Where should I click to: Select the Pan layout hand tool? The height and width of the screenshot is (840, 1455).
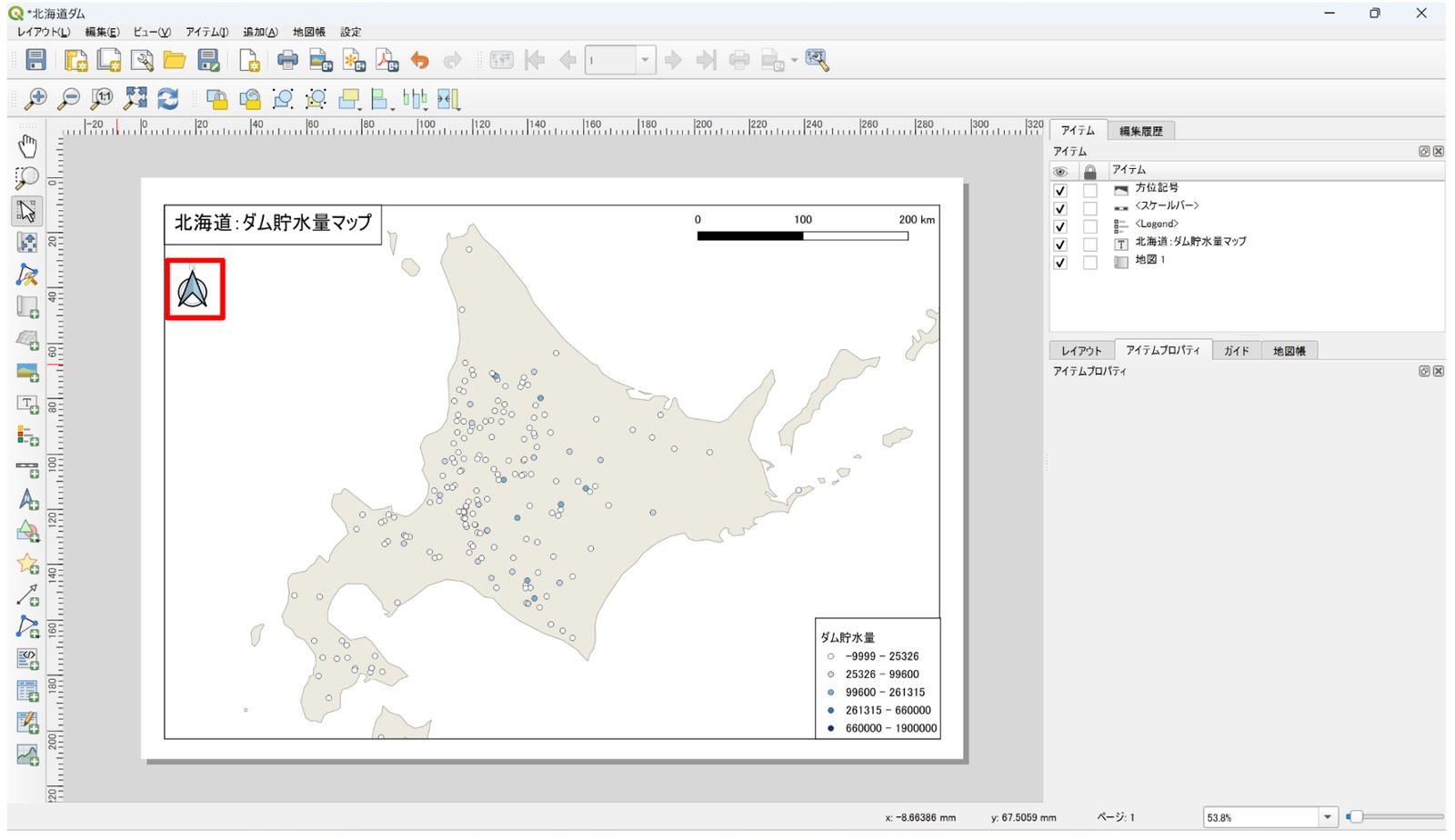coord(27,145)
